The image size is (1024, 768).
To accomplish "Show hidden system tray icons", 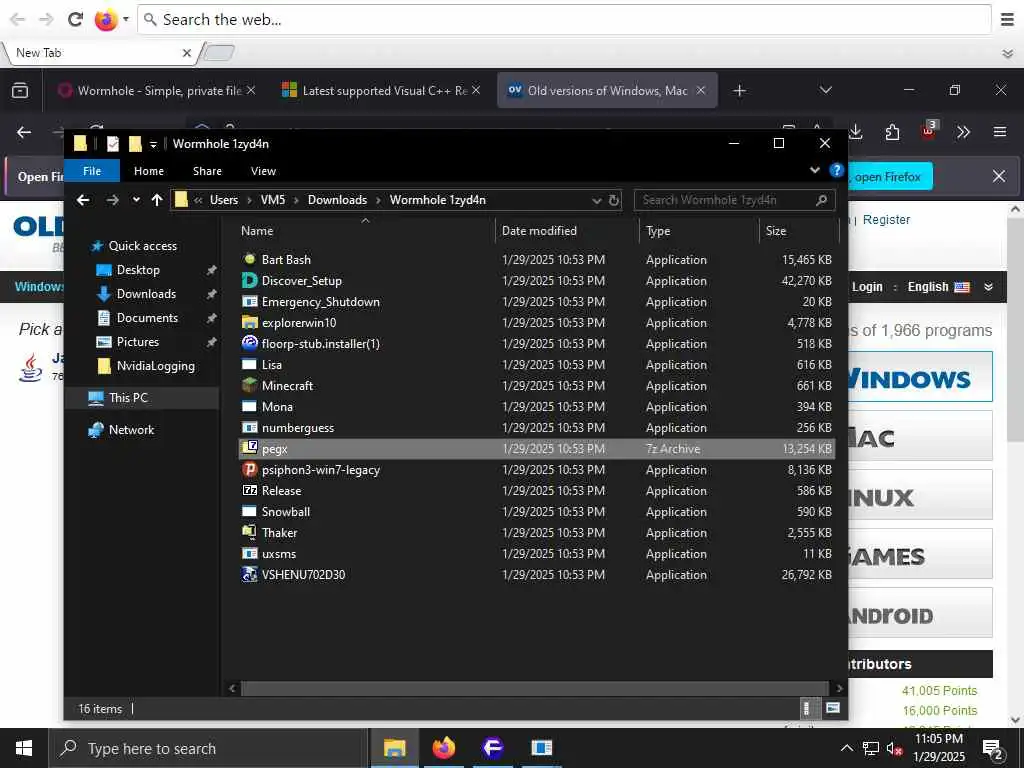I will 846,748.
